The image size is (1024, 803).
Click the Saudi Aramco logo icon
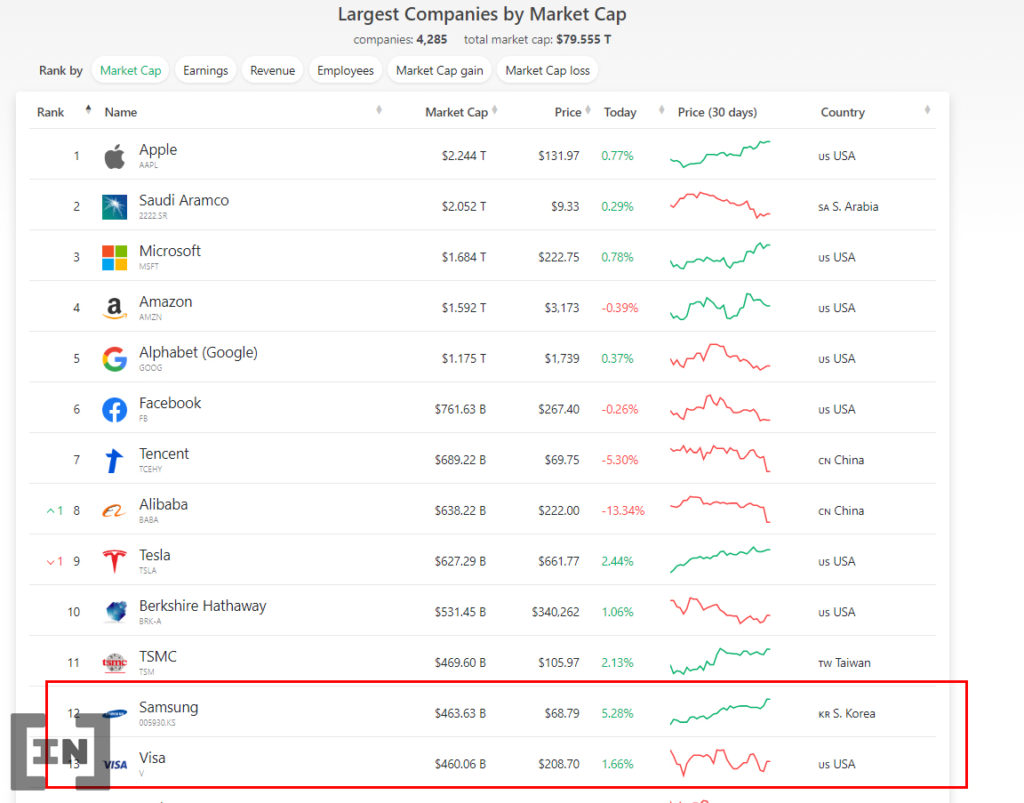114,207
